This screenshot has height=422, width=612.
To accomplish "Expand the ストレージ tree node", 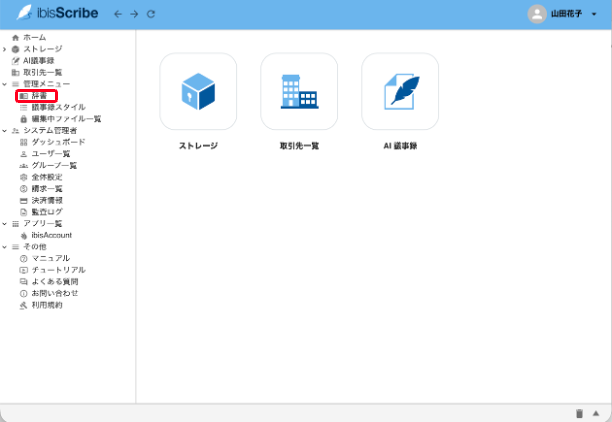I will coord(5,49).
